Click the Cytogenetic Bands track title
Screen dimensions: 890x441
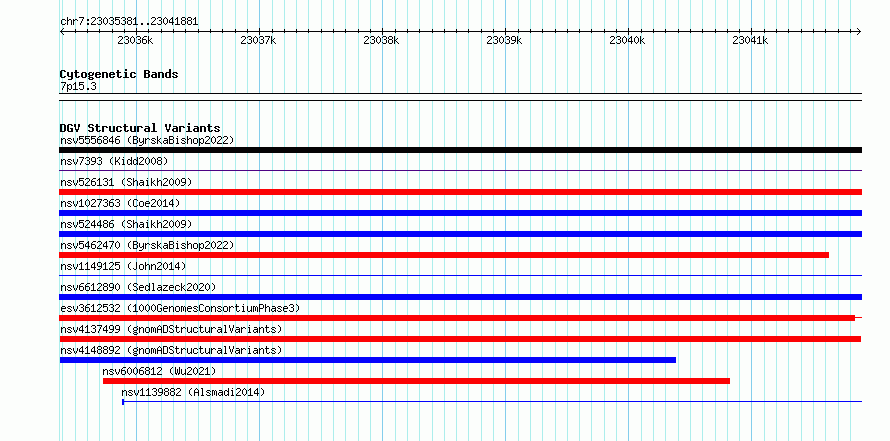click(119, 74)
